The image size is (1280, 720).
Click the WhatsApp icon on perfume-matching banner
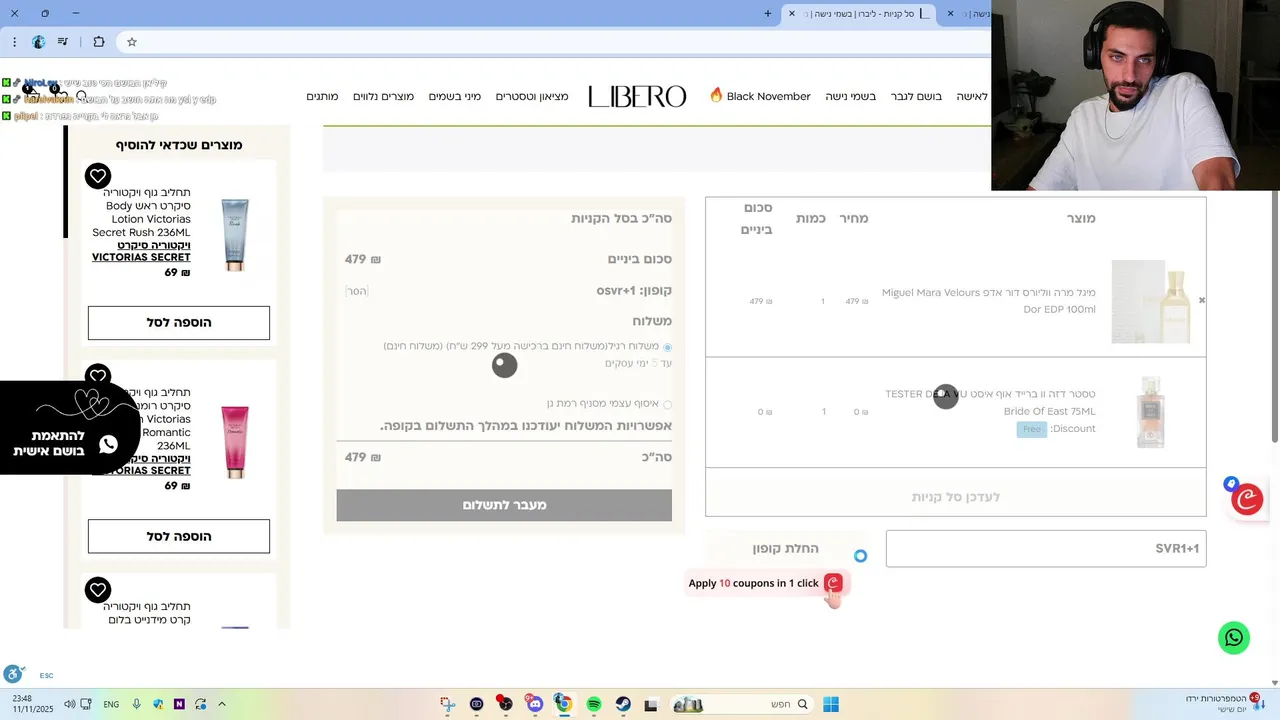point(109,444)
